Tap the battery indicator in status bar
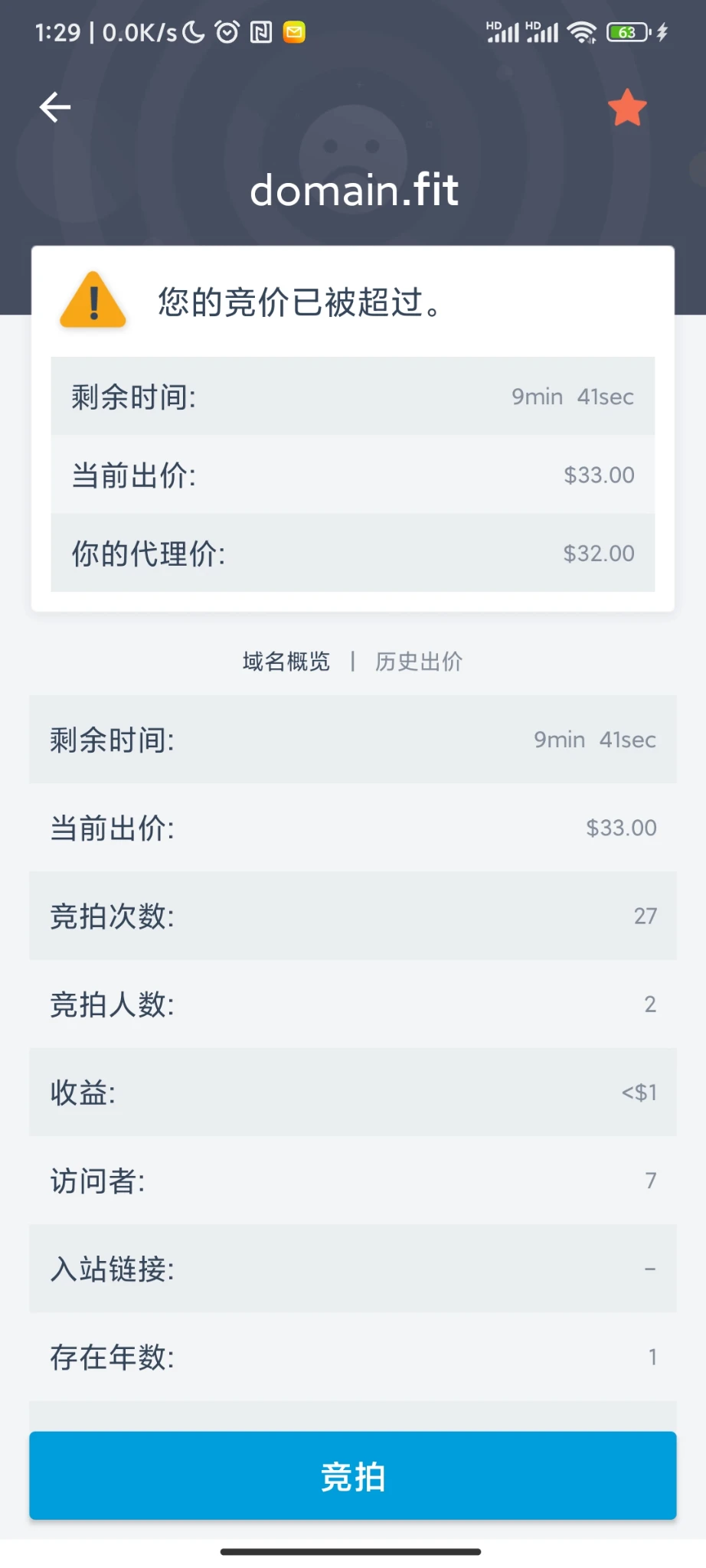This screenshot has height=1568, width=706. click(x=628, y=32)
